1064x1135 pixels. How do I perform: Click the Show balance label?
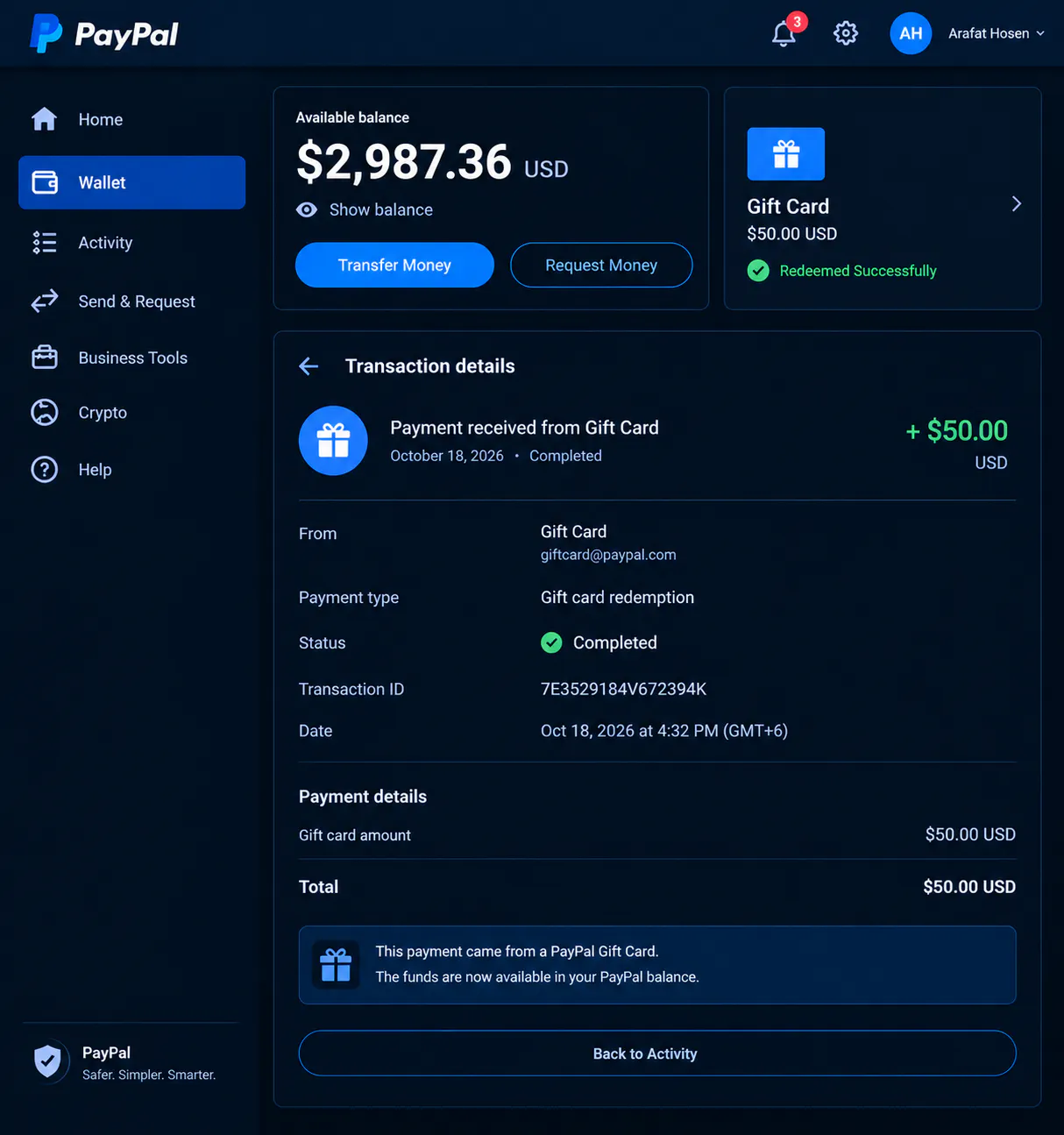[381, 209]
